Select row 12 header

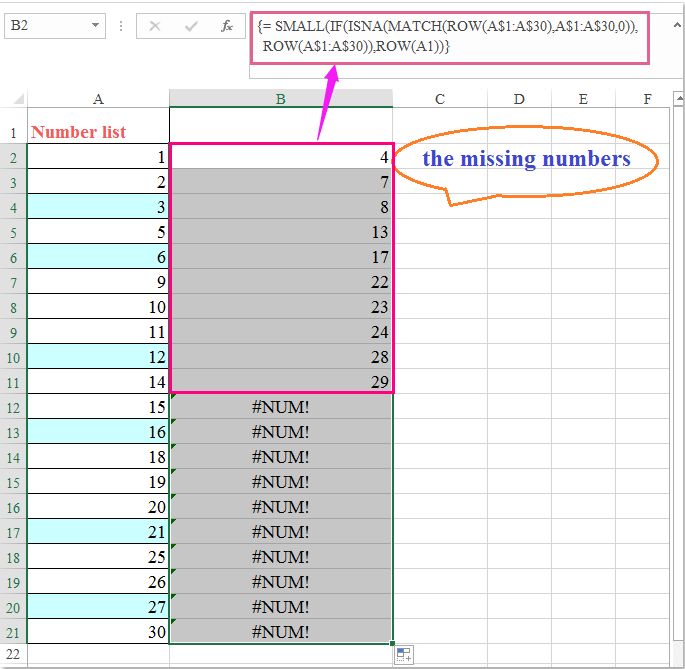click(x=13, y=407)
